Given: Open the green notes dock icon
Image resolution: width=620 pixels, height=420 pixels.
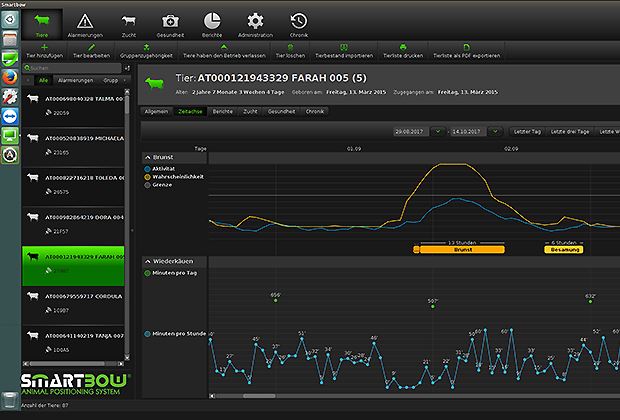Looking at the screenshot, I should pos(10,58).
